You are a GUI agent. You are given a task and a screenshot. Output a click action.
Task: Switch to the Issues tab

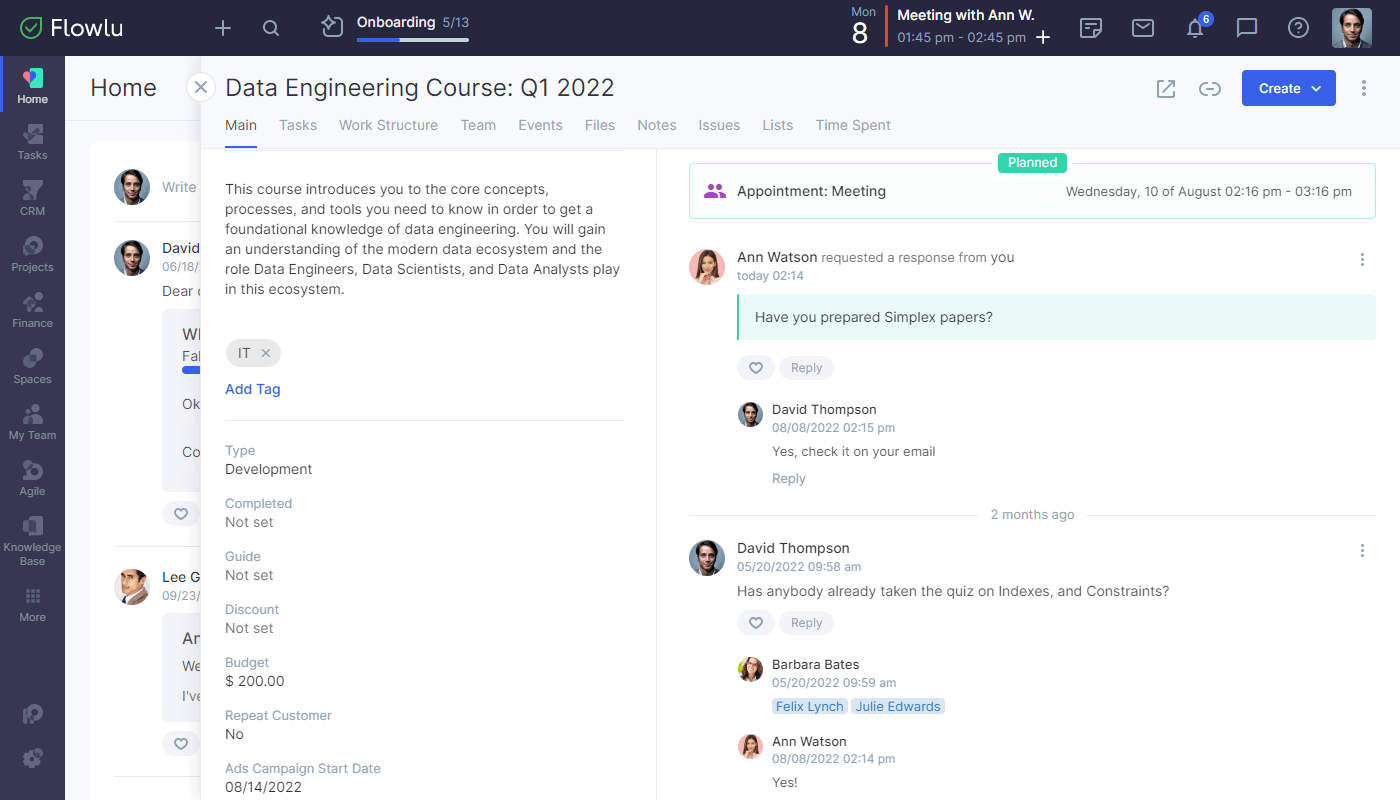coord(719,125)
